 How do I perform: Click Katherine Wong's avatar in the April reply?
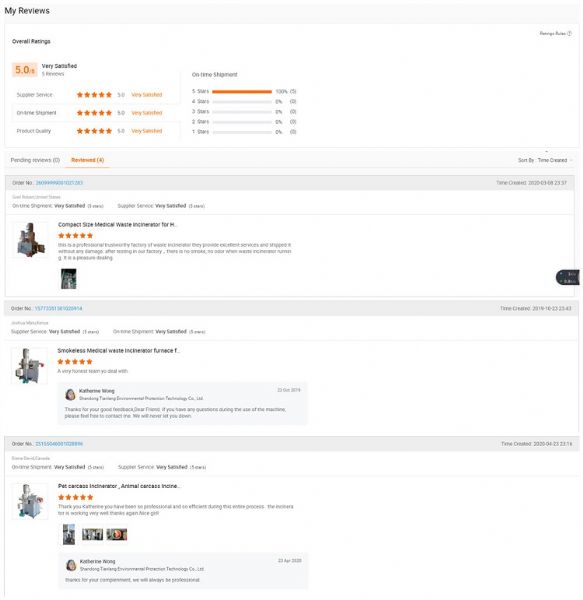(71, 565)
